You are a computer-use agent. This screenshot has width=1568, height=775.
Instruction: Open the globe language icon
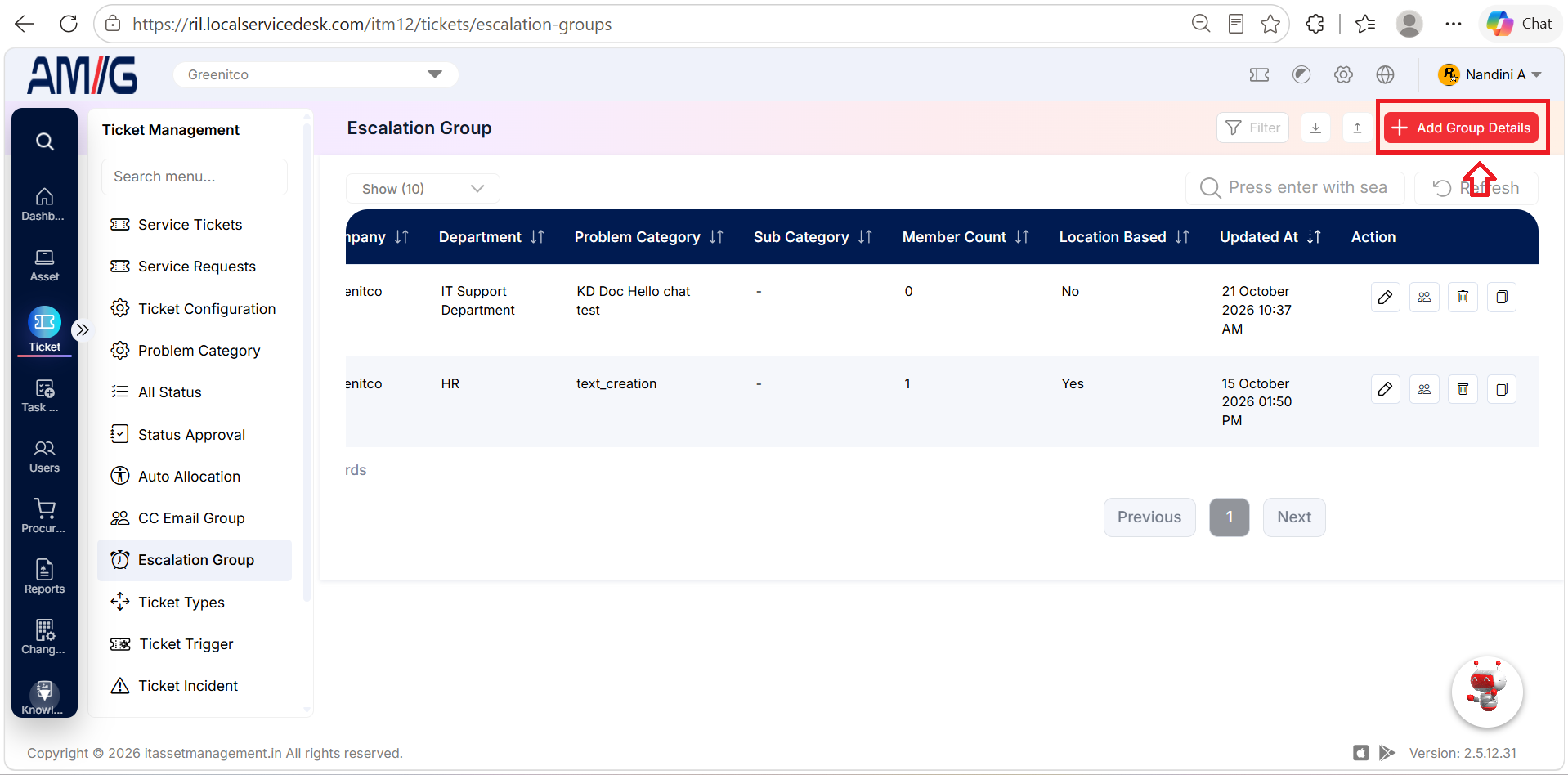(x=1385, y=74)
